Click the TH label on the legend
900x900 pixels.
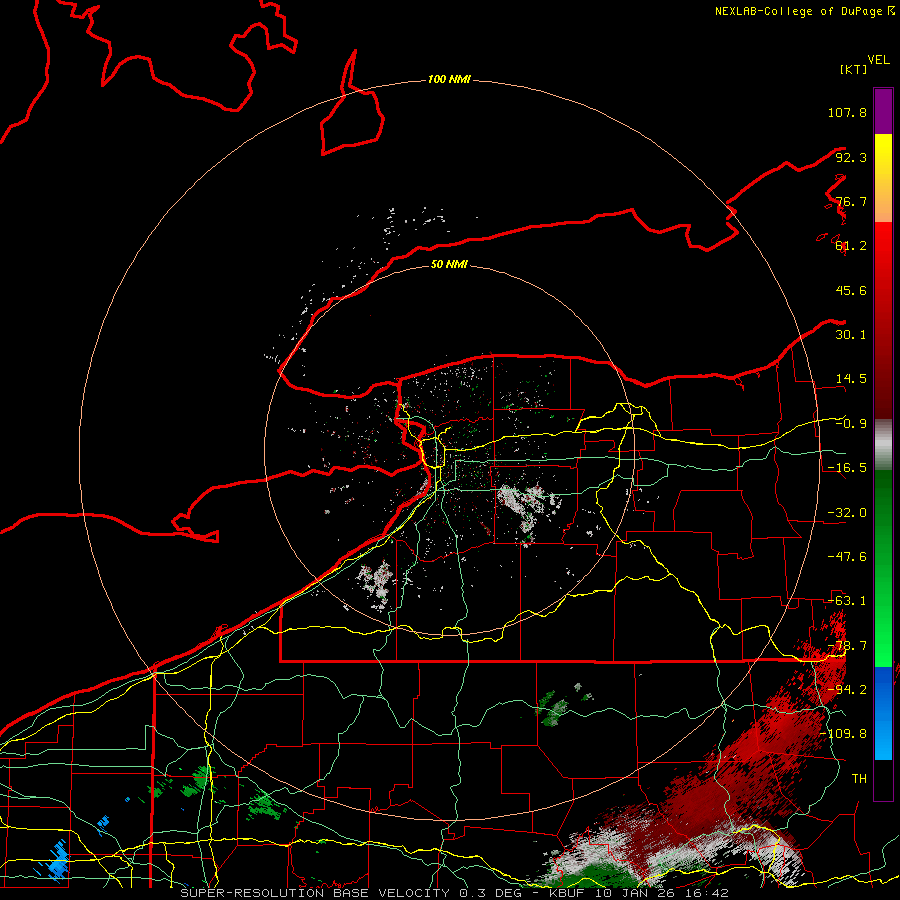click(859, 778)
